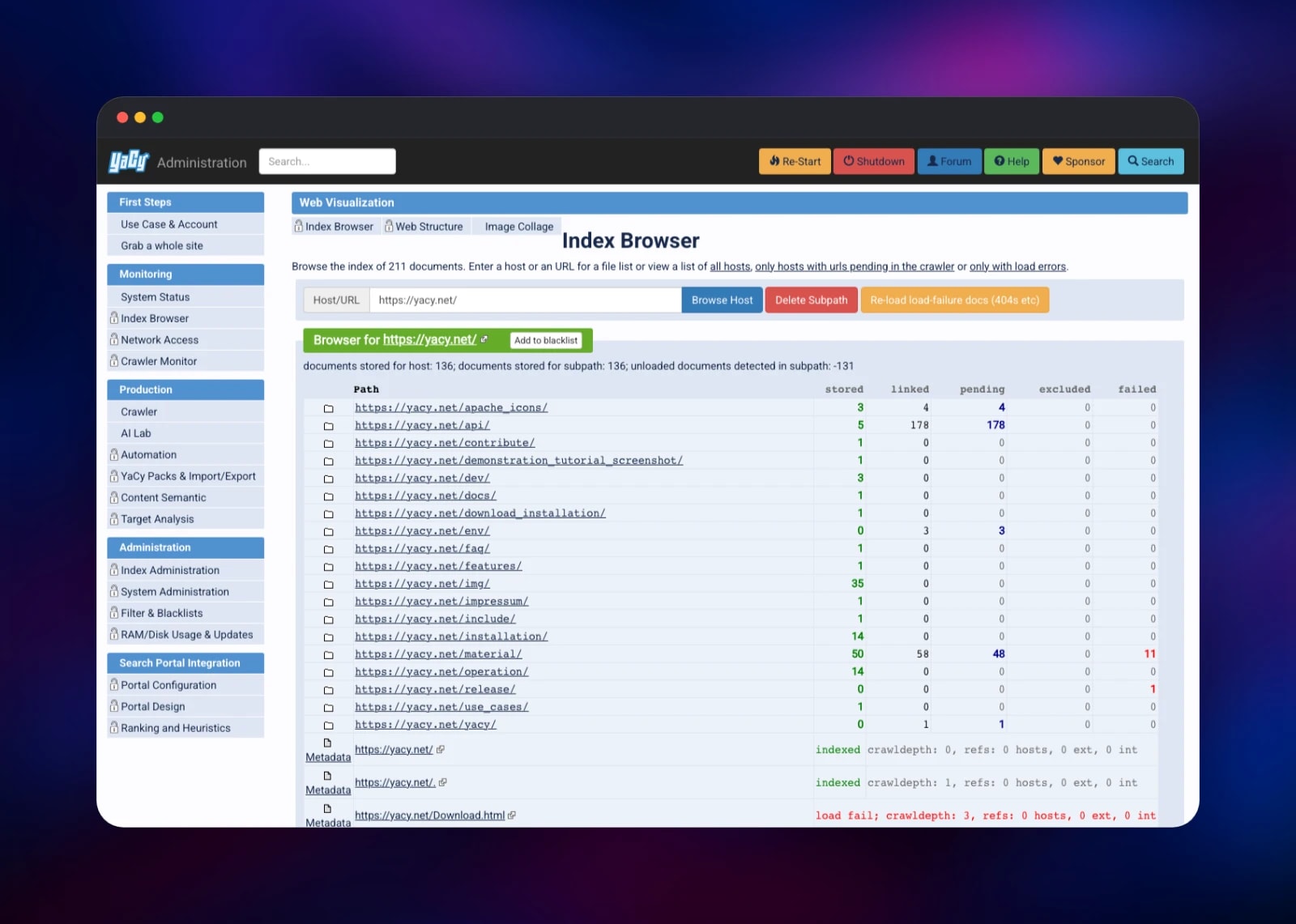Open folder icon for dev row

click(328, 479)
